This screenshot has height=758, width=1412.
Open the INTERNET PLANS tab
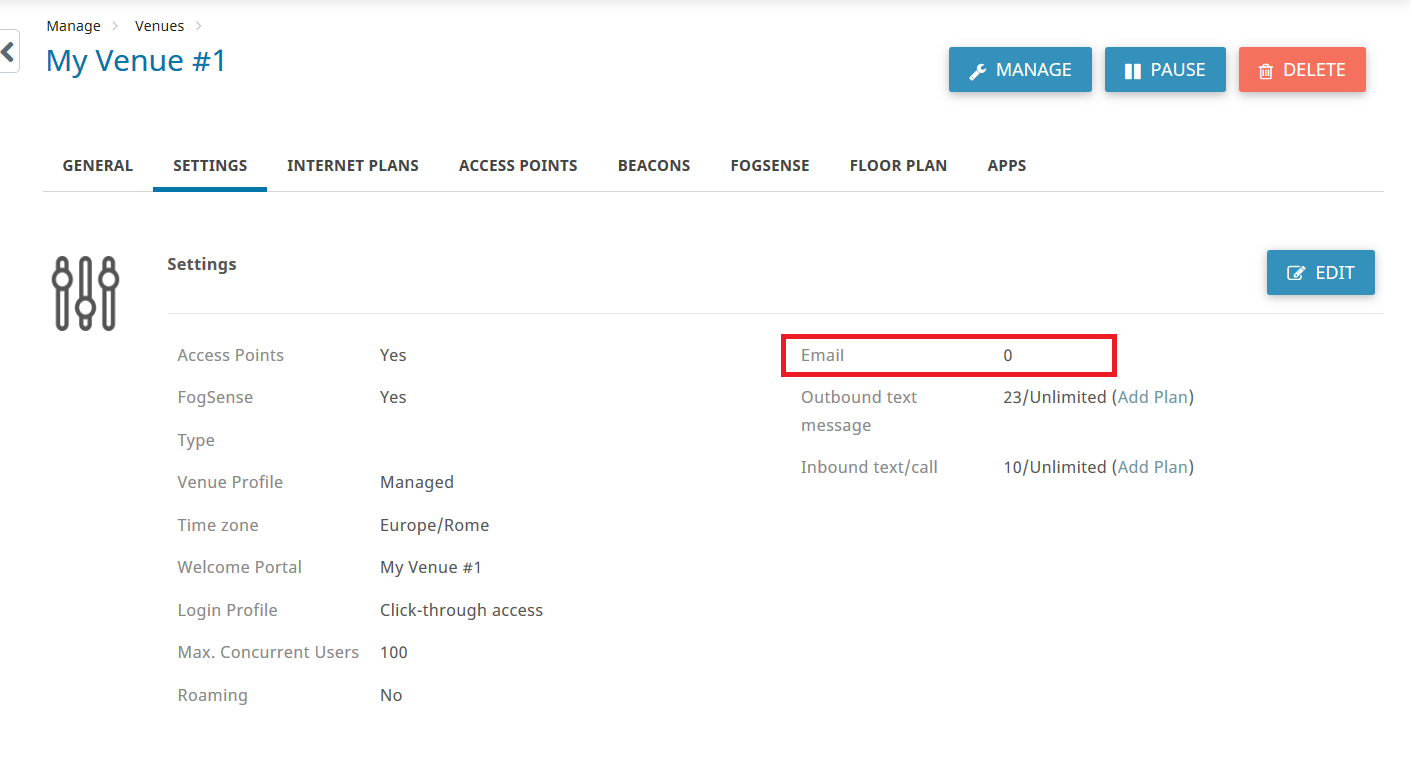coord(353,165)
